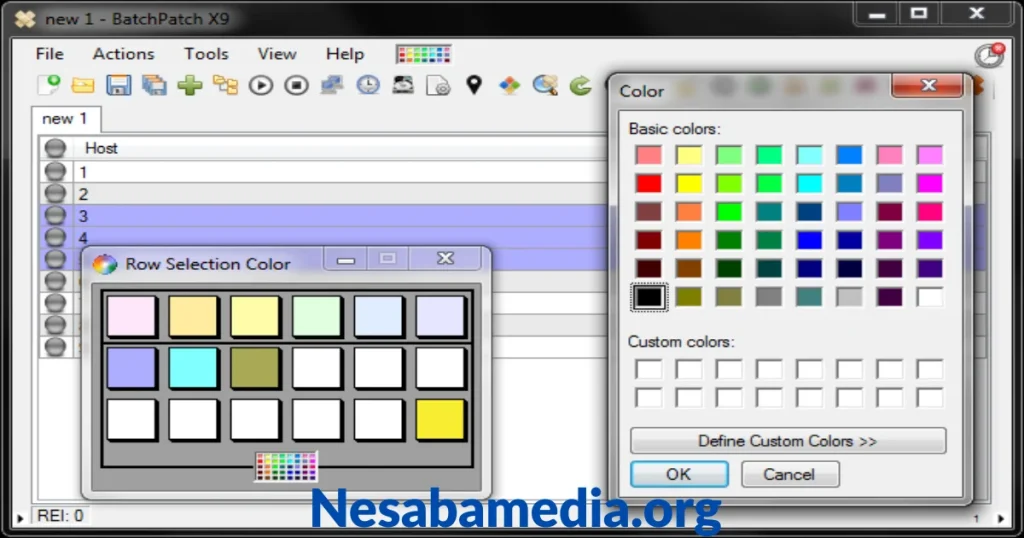The image size is (1024, 538).
Task: Click the hard disk drive toolbar icon
Action: pos(403,86)
